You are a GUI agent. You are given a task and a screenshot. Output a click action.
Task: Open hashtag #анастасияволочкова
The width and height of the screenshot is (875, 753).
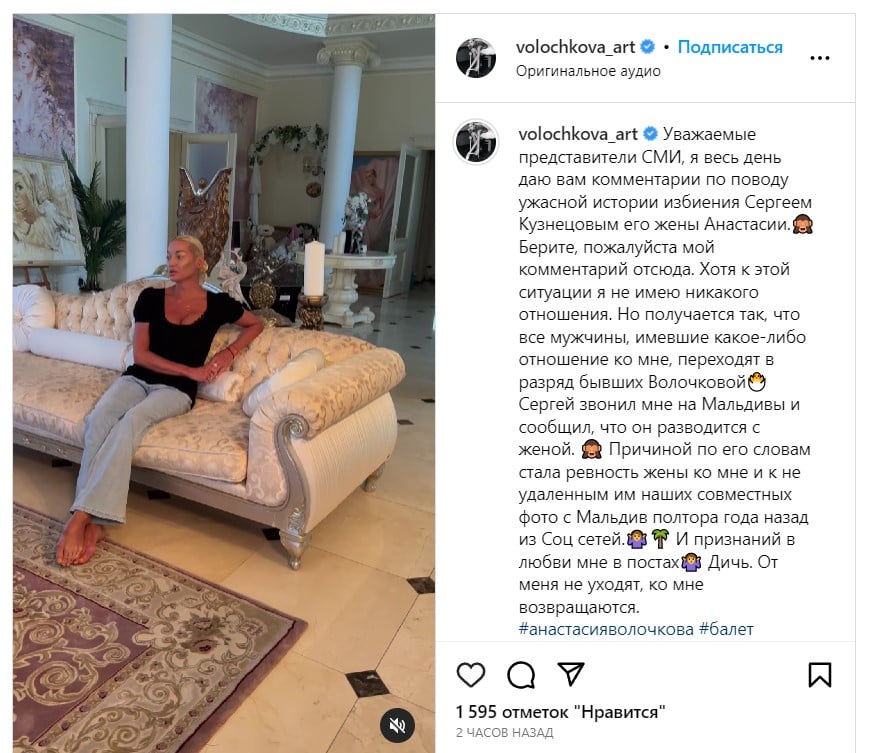(x=606, y=629)
